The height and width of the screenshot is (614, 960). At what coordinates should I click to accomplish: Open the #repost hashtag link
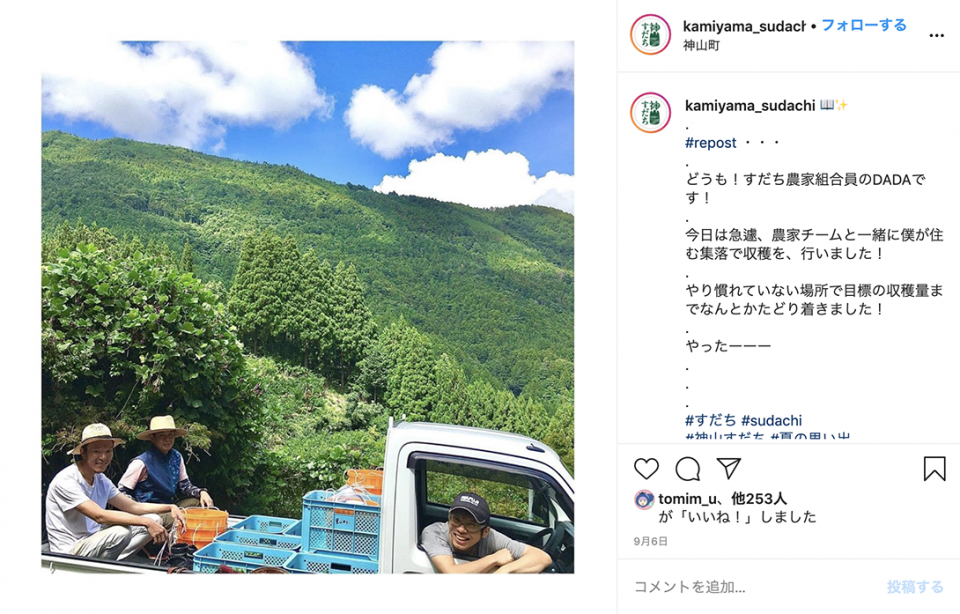(x=710, y=143)
